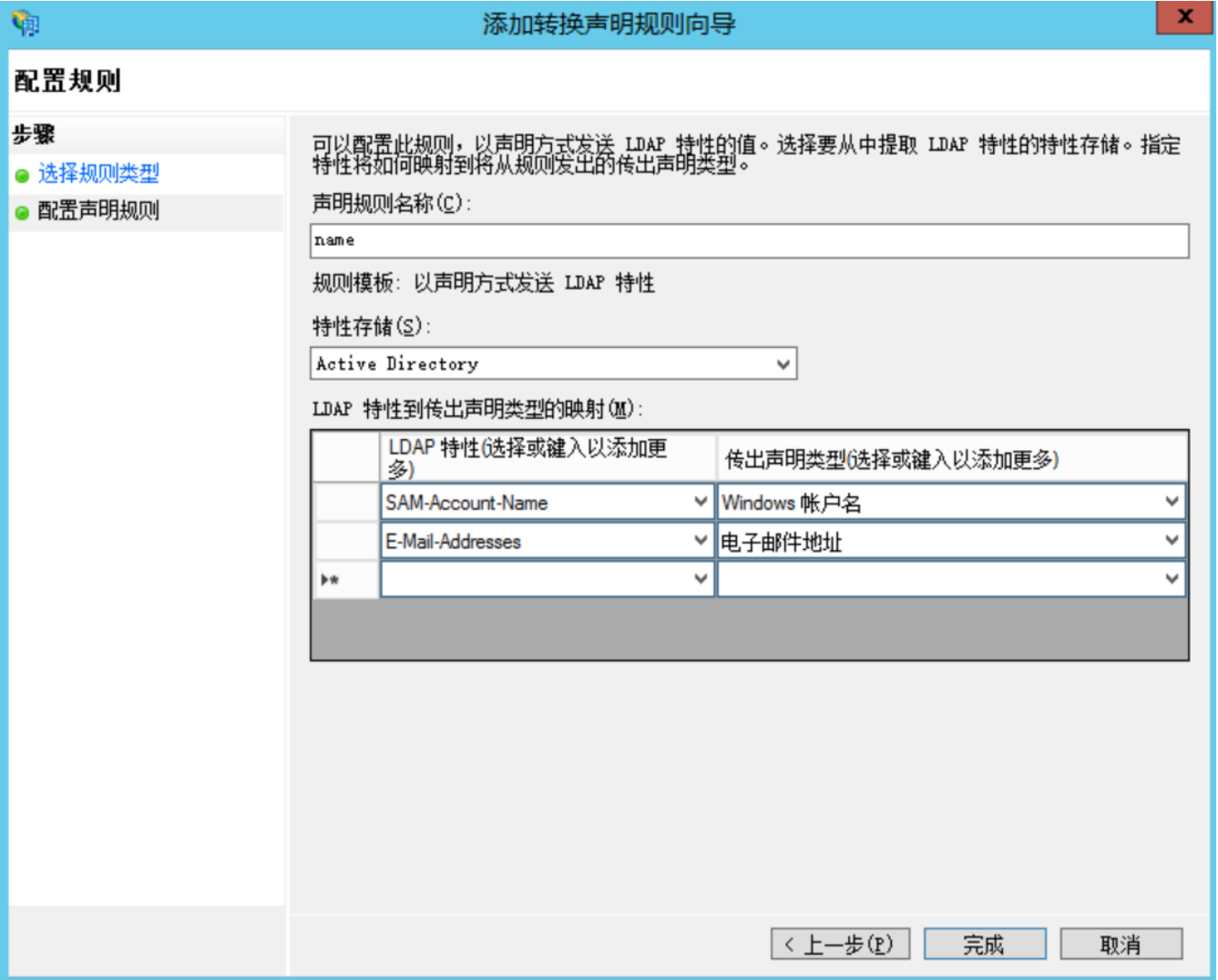Click the new-row marker in the mapping table
The image size is (1218, 980).
[345, 579]
